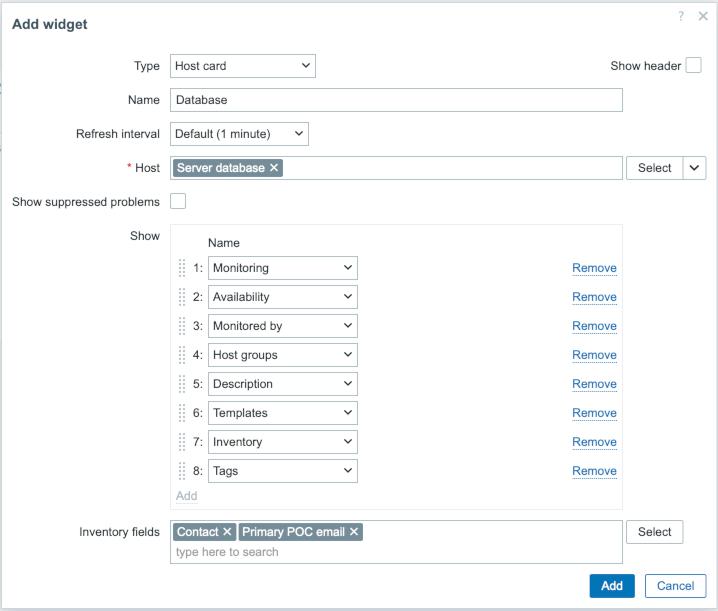Remove Server database tag from Host
This screenshot has height=611, width=718.
(274, 168)
